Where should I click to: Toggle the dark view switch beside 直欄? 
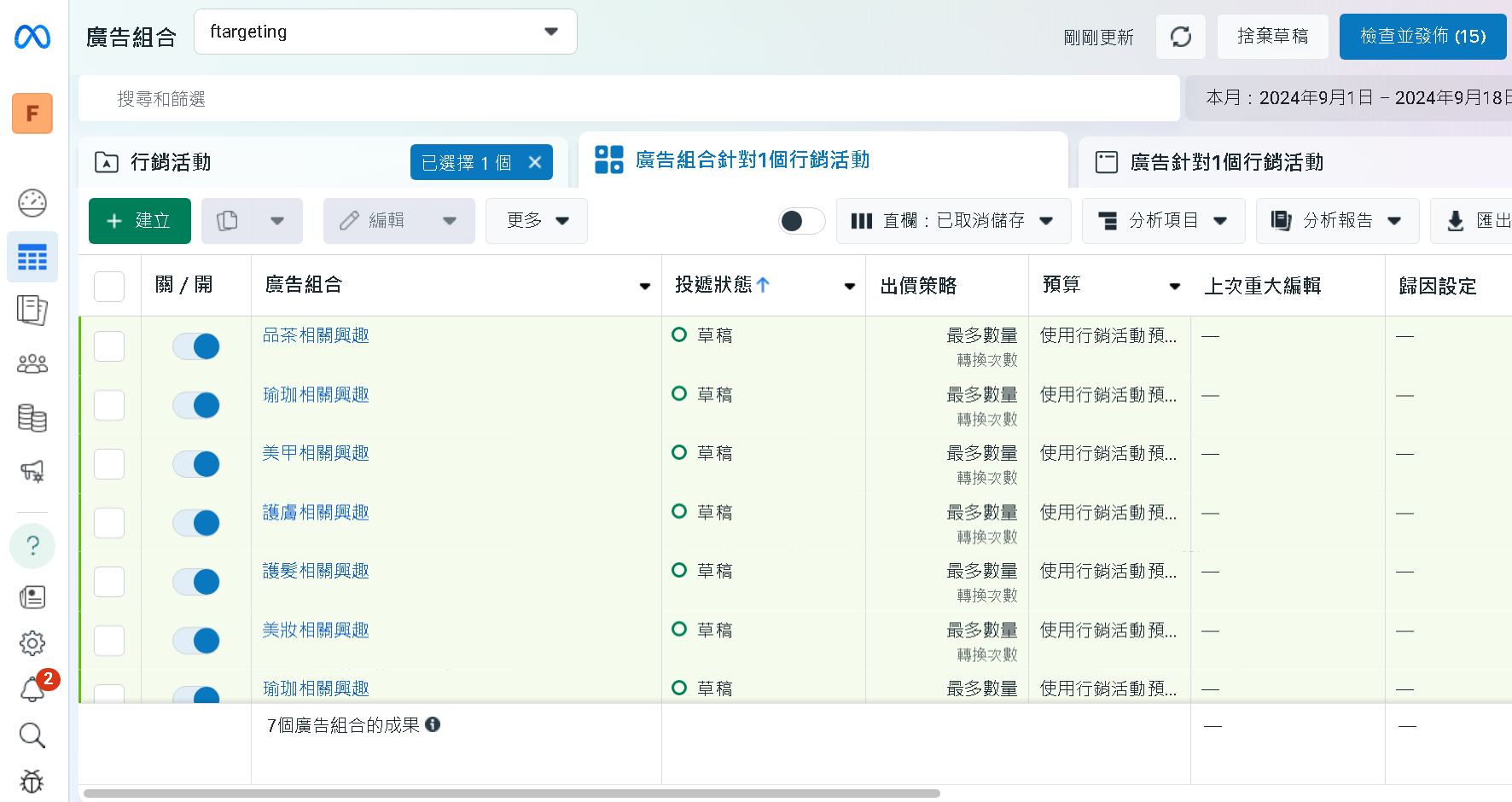[x=801, y=221]
